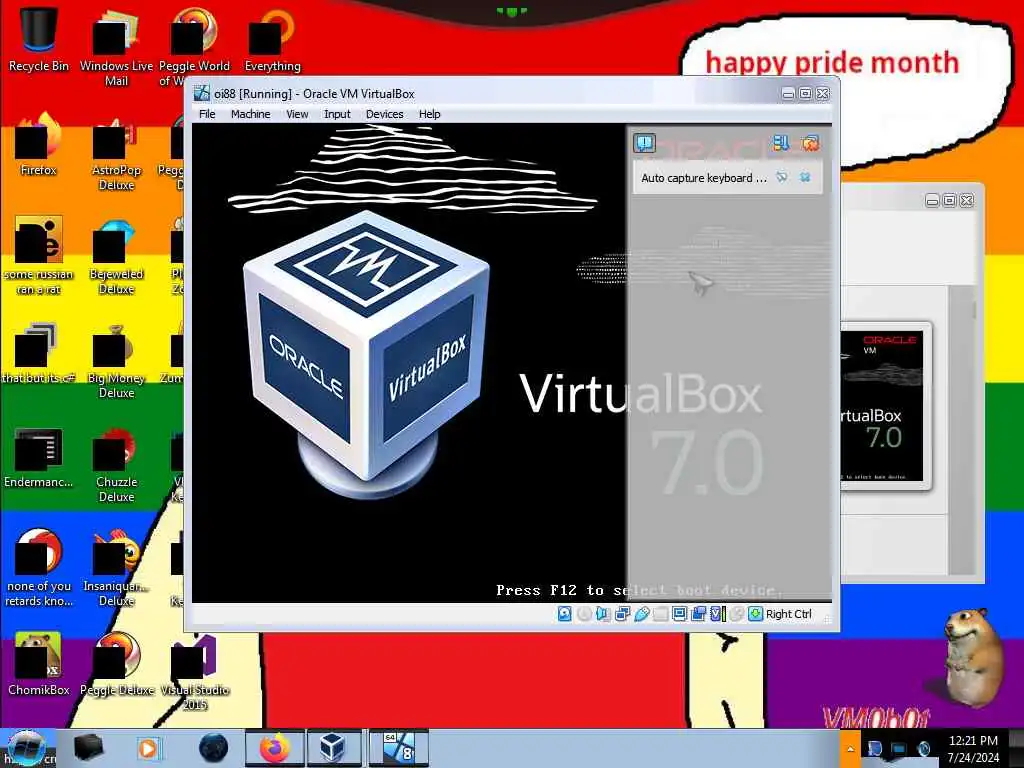The image size is (1024, 768).
Task: Select the Big Money Deluxe desktop icon
Action: pos(116,360)
